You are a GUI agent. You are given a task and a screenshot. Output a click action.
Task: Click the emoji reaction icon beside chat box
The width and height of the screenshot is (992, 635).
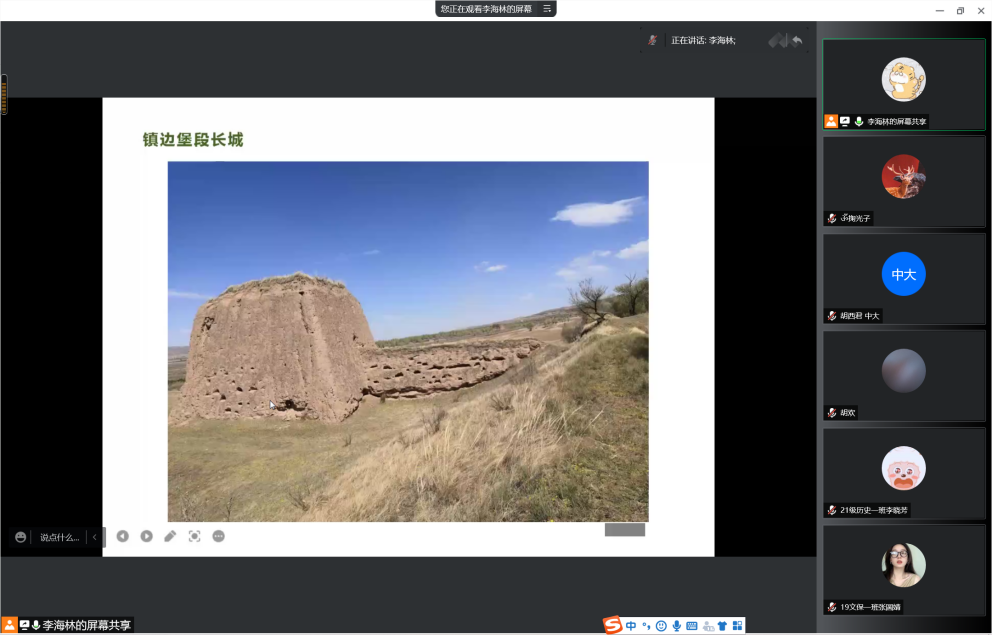[21, 537]
